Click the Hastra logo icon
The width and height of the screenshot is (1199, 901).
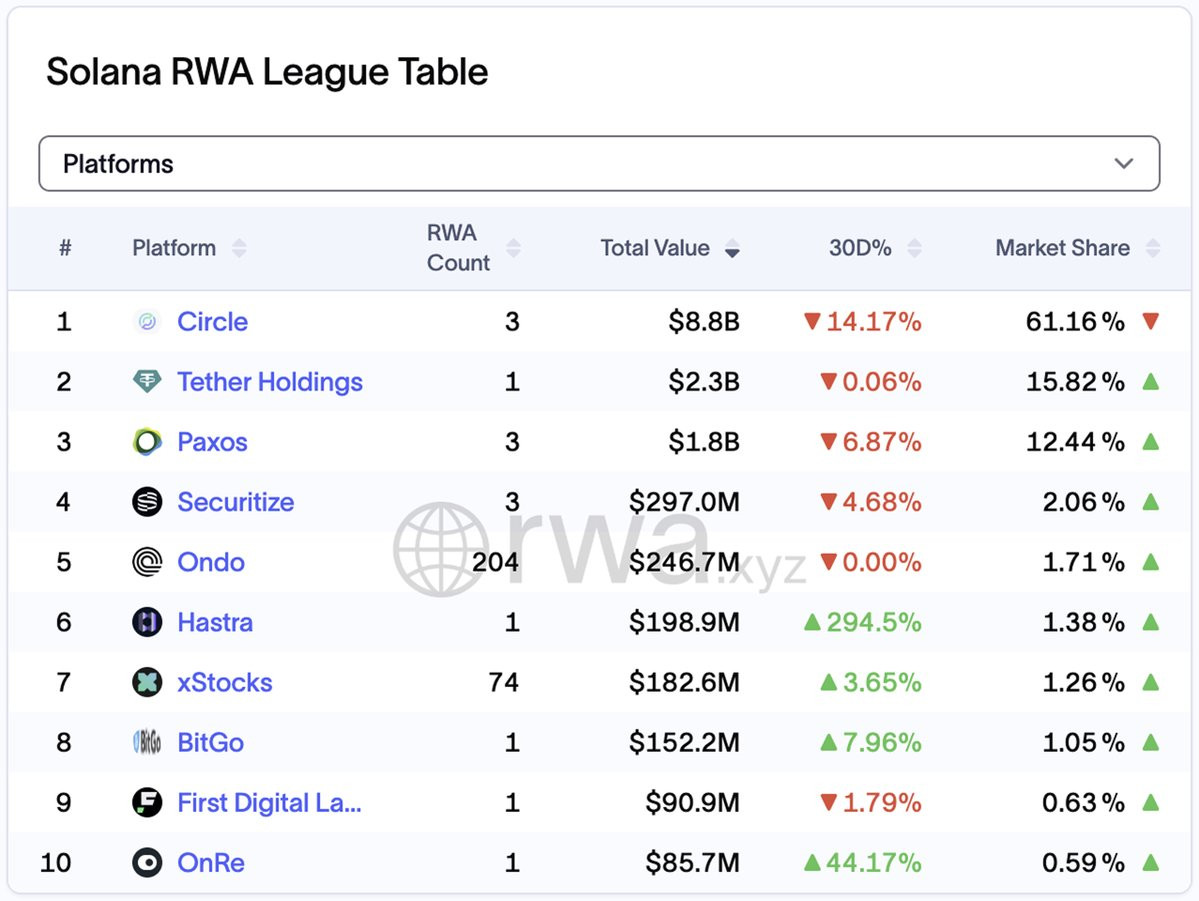click(147, 622)
